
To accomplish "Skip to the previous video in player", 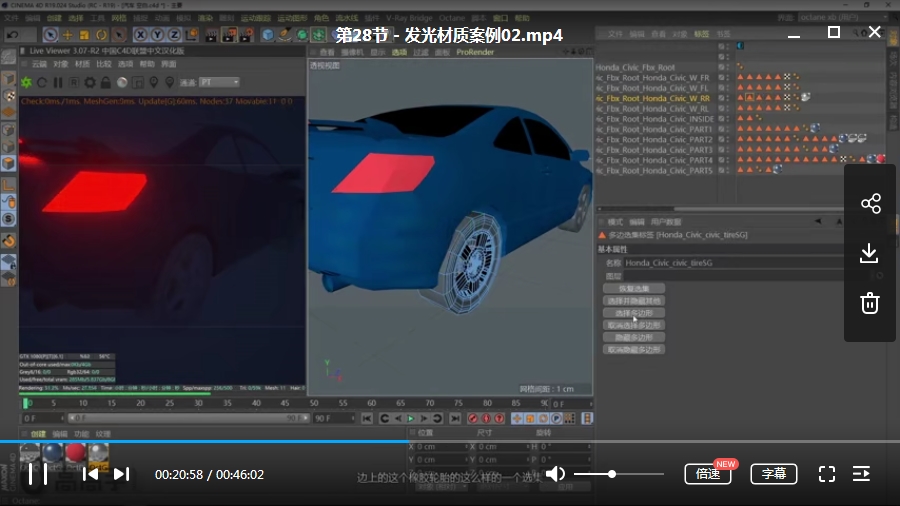I will [x=90, y=474].
